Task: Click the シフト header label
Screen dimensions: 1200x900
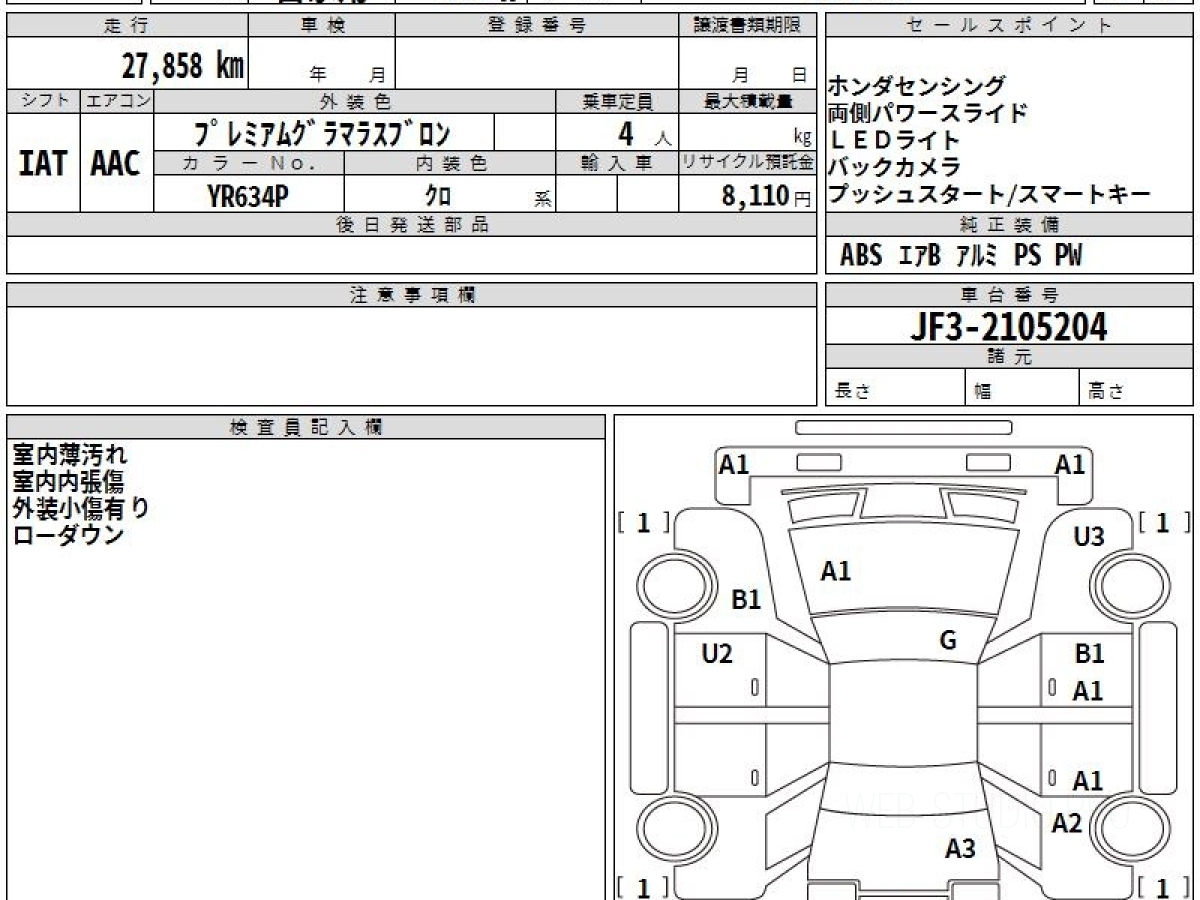Action: click(x=43, y=101)
